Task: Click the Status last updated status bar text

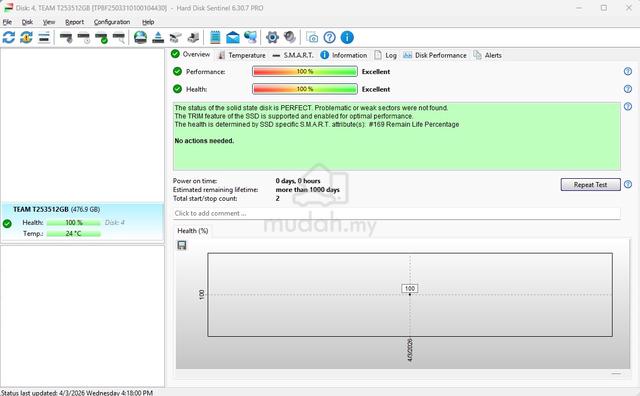Action: click(x=77, y=393)
